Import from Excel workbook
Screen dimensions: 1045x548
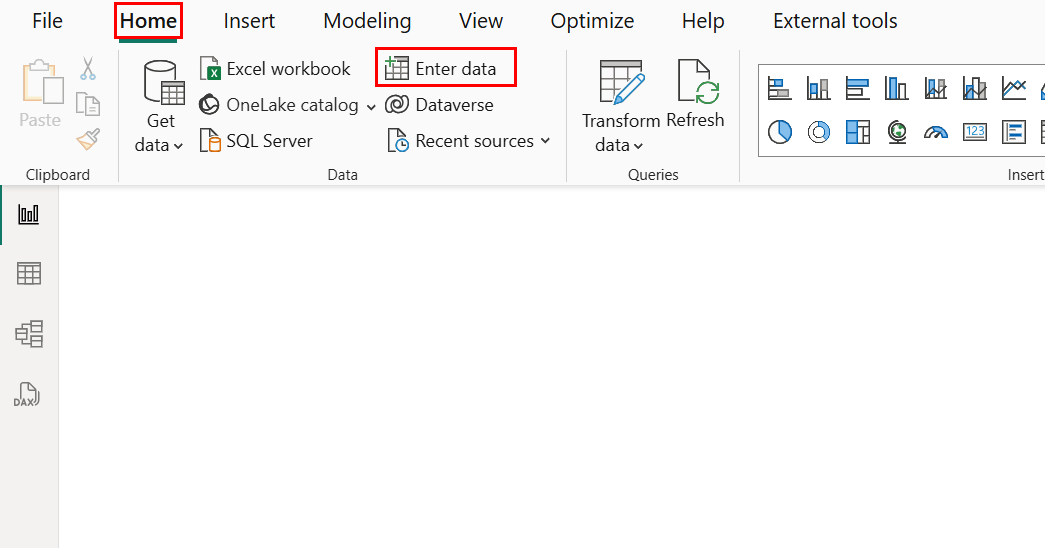click(x=275, y=69)
